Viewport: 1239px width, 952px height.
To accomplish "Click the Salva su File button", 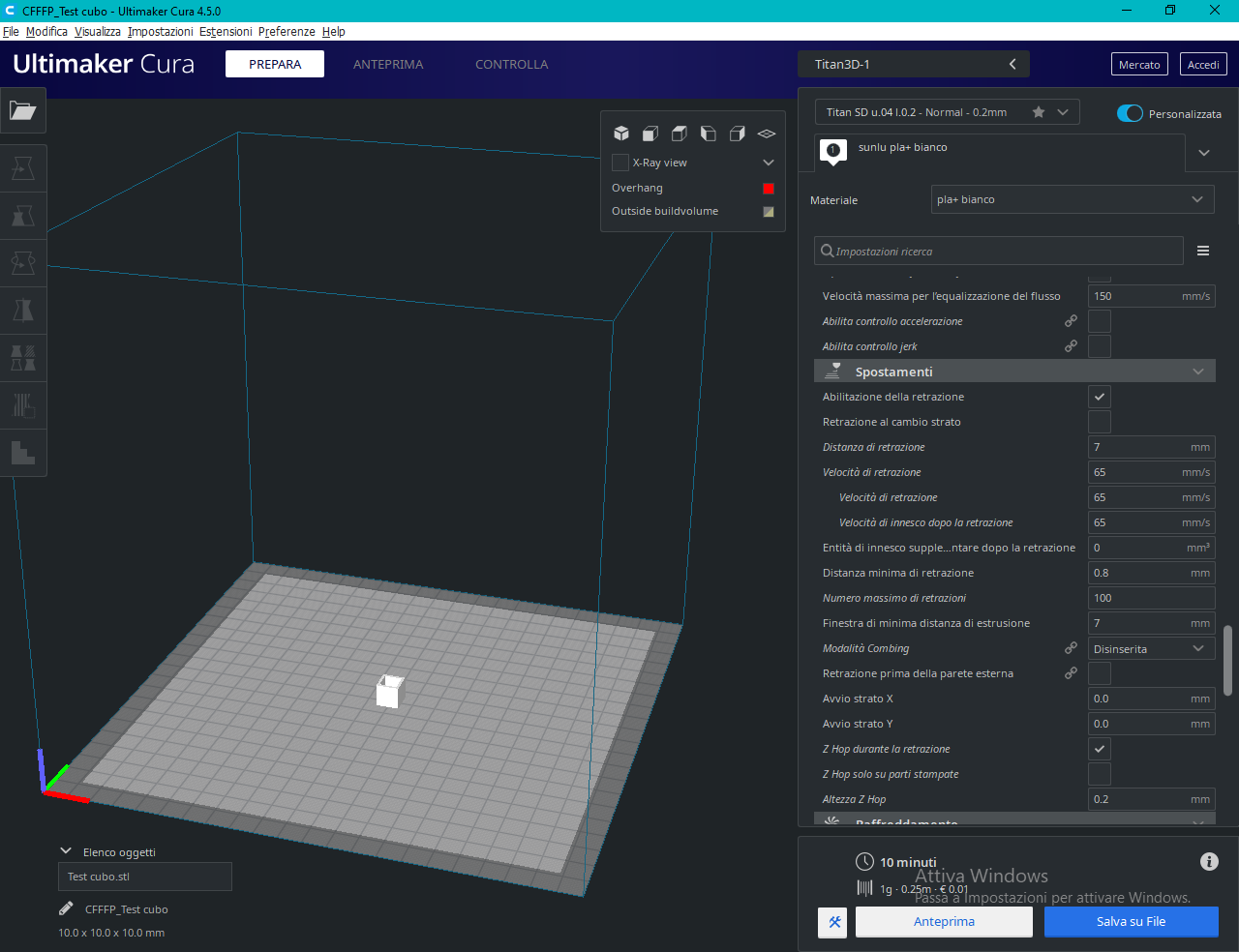I will [1131, 921].
